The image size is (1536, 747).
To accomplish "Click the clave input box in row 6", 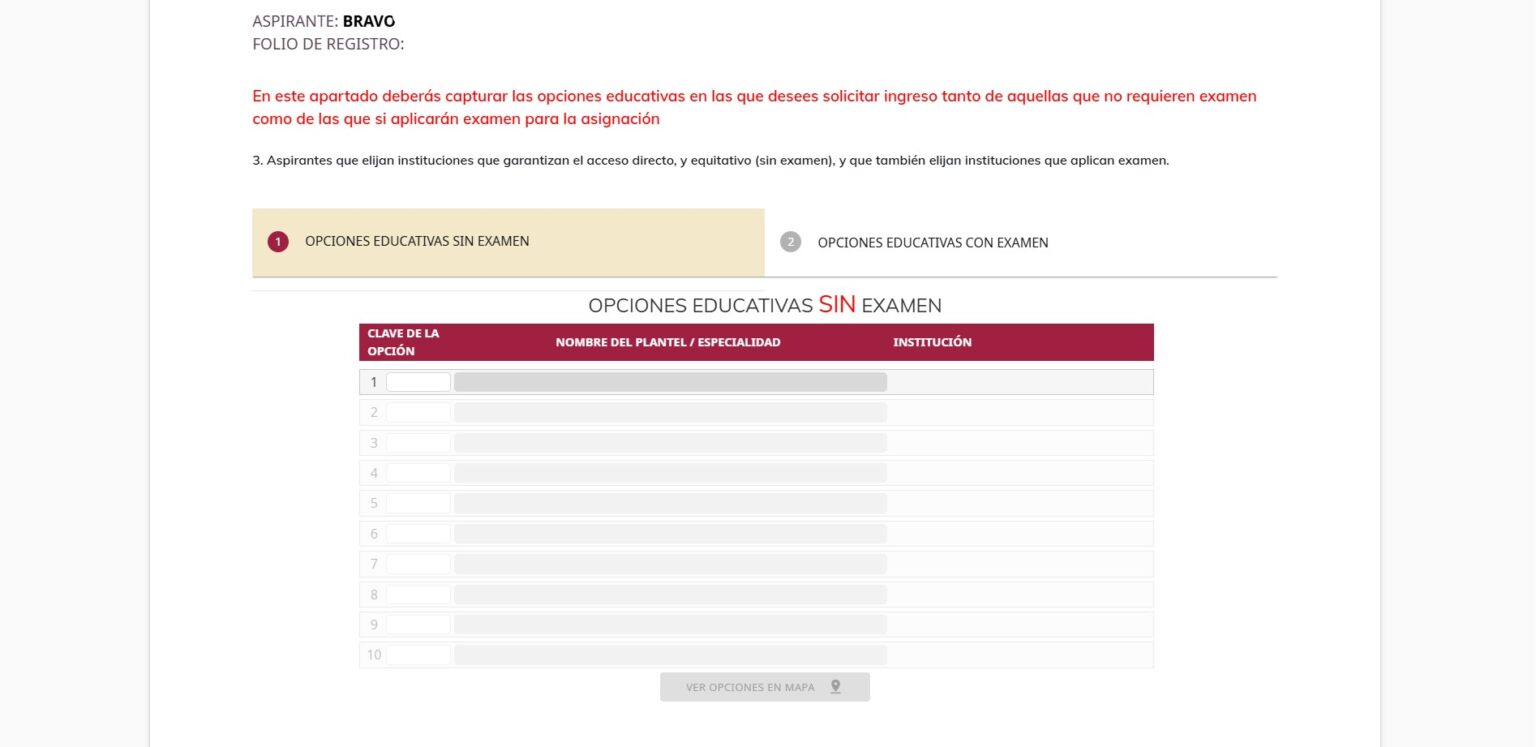I will click(419, 533).
